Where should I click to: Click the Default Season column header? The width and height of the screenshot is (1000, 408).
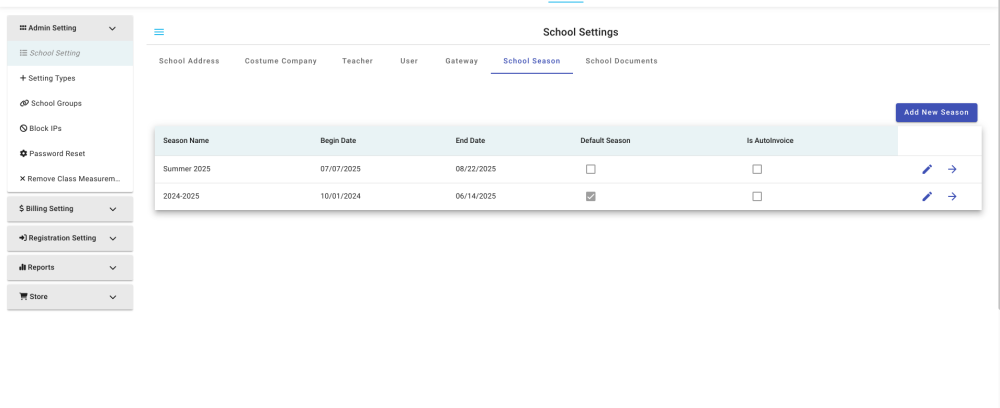pos(605,141)
